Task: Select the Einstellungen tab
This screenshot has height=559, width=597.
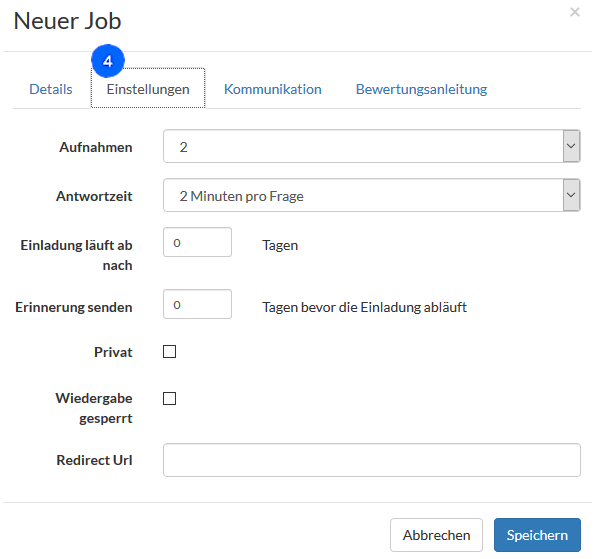Action: click(x=148, y=88)
